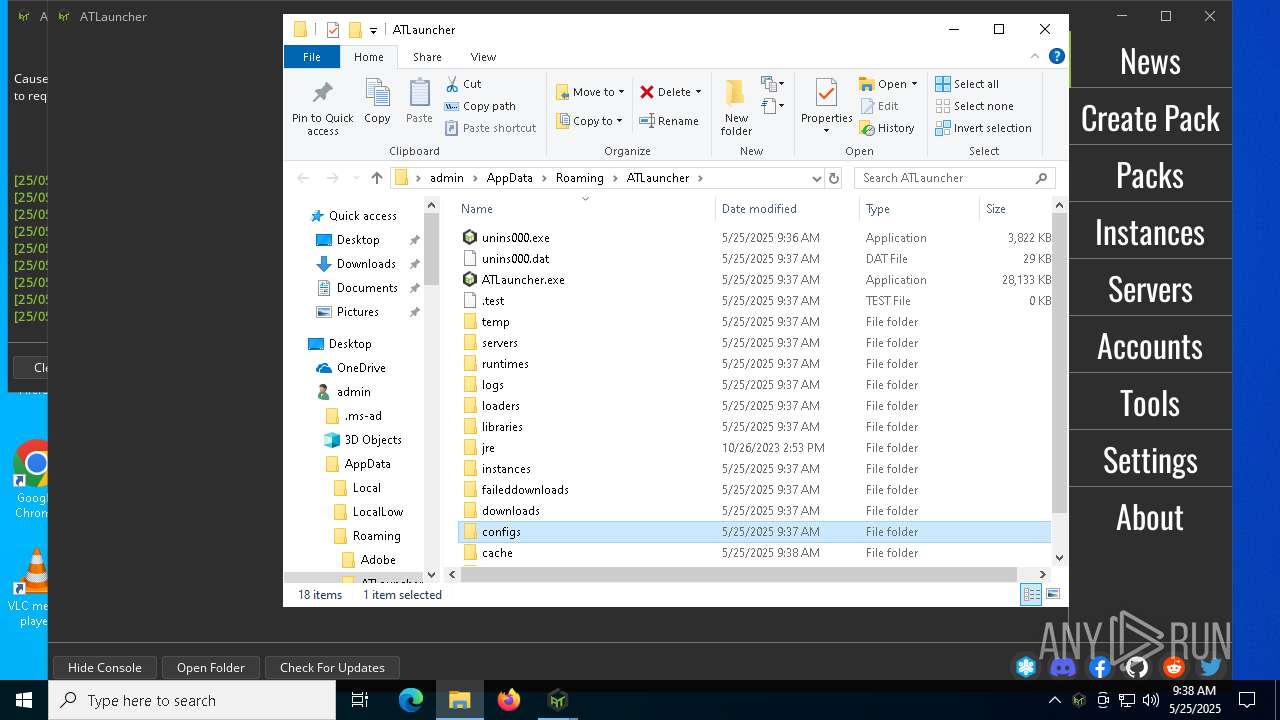Open ATLauncher Reddit link icon
Viewport: 1280px width, 720px height.
[x=1174, y=667]
